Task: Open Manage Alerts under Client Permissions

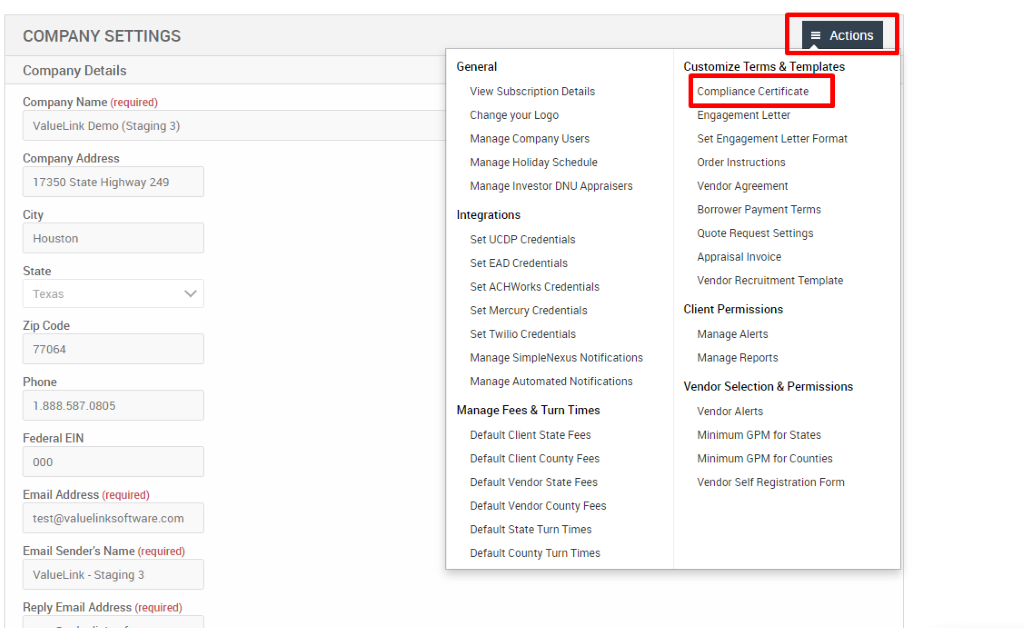Action: (x=732, y=334)
